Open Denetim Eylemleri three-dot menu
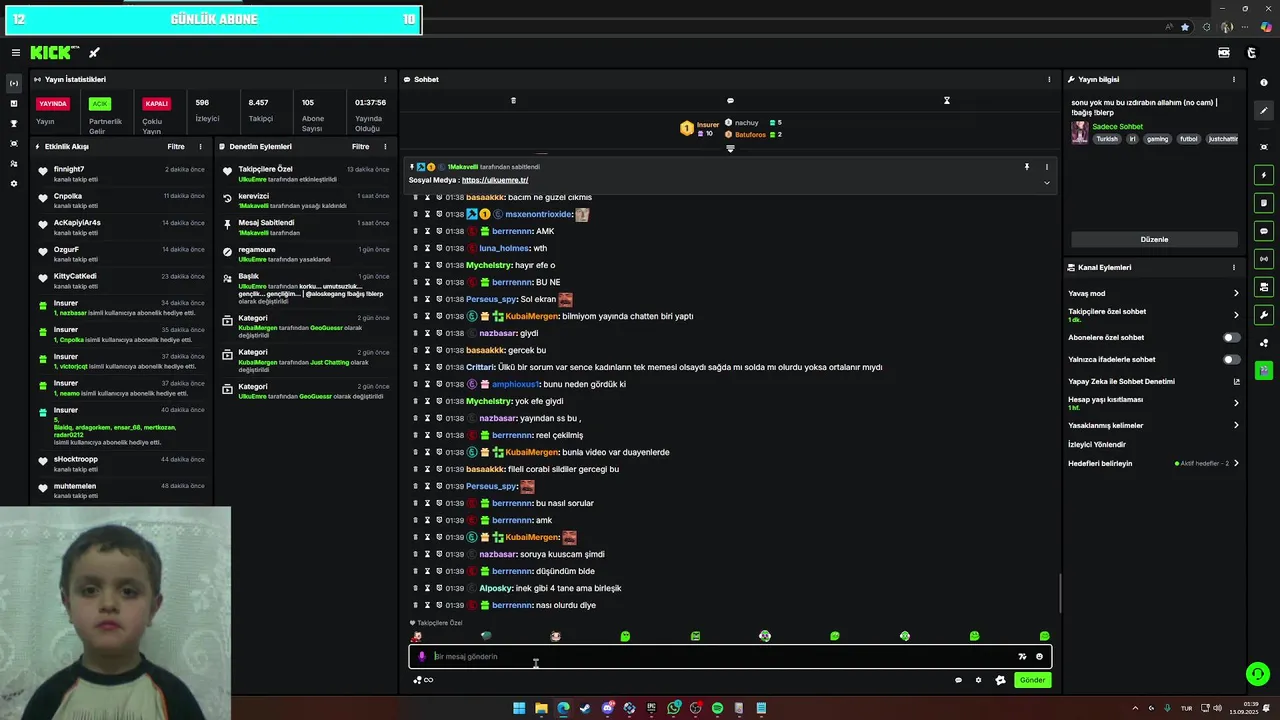This screenshot has height=720, width=1280. pos(385,146)
